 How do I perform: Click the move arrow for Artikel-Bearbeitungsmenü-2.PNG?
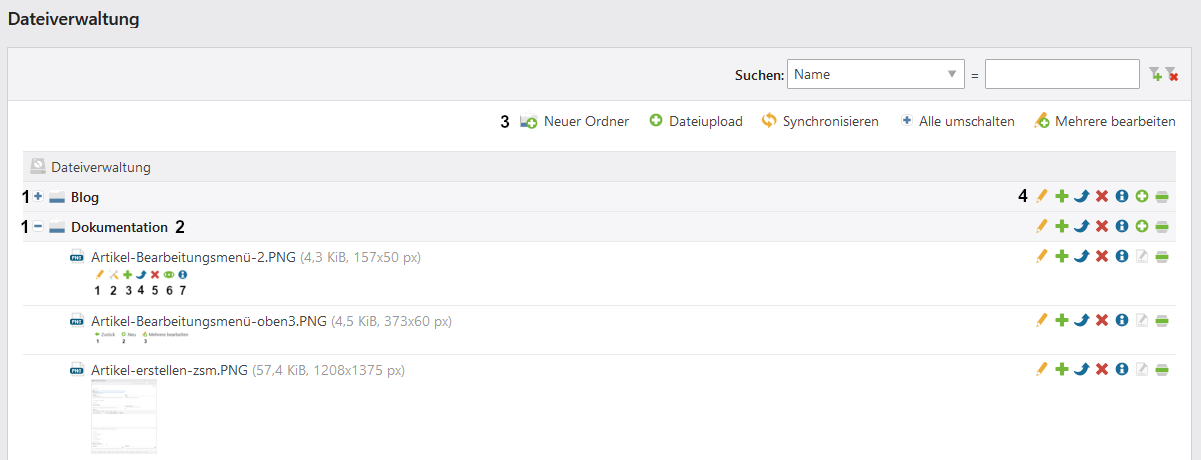(x=1081, y=257)
